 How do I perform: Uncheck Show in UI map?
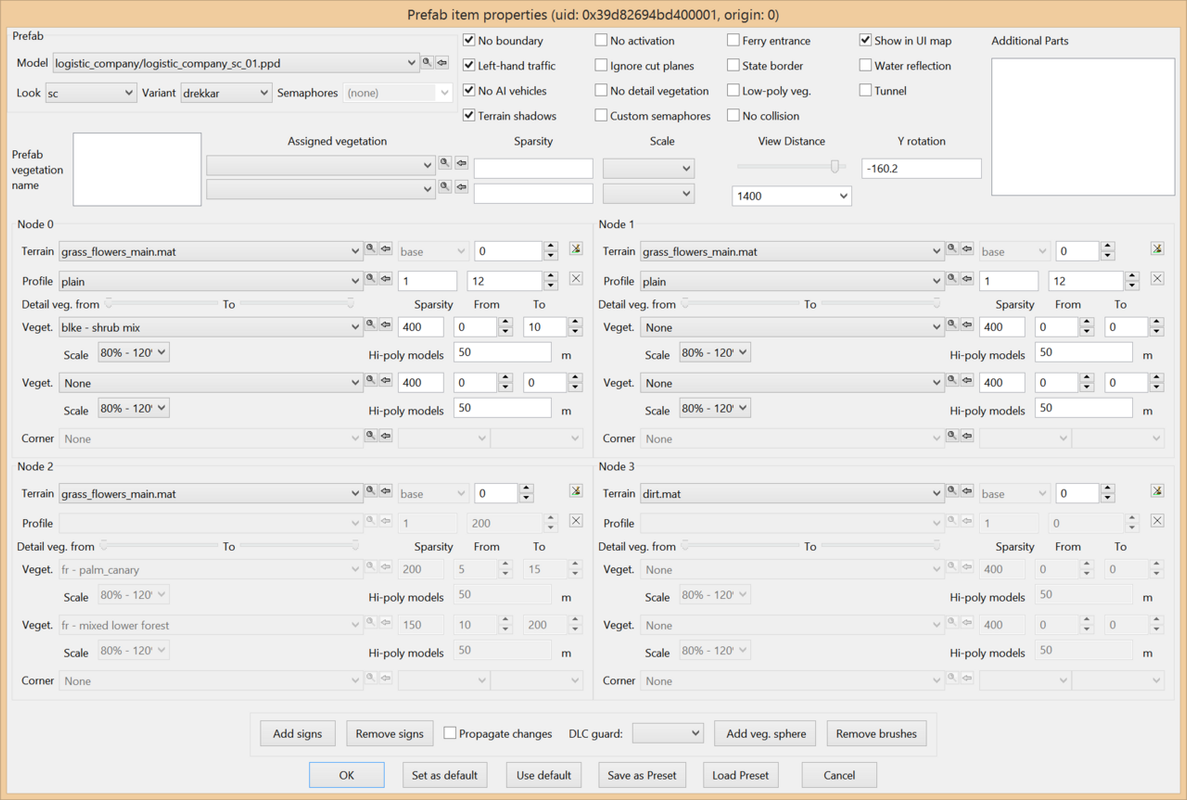865,40
